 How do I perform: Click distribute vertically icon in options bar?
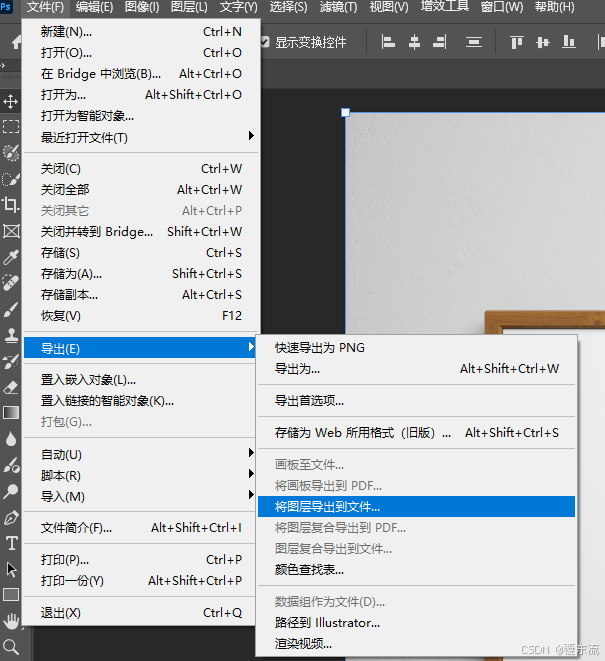474,42
